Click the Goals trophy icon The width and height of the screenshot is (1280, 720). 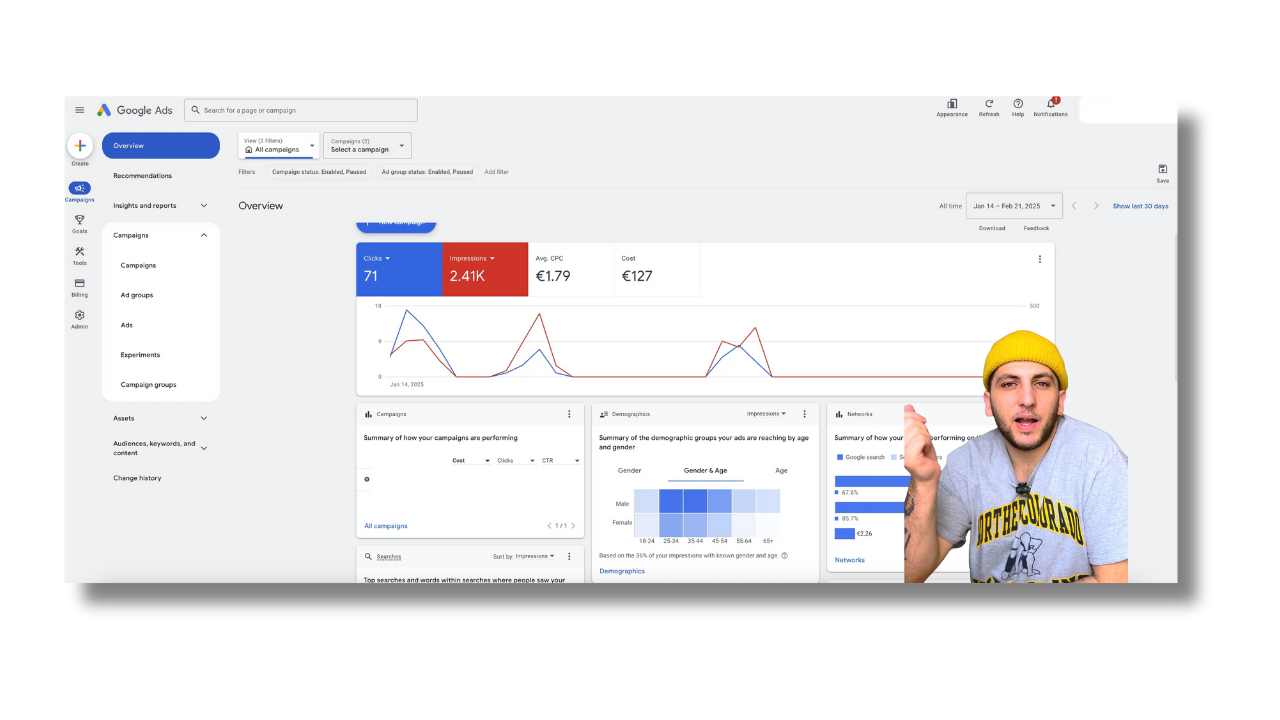[80, 221]
